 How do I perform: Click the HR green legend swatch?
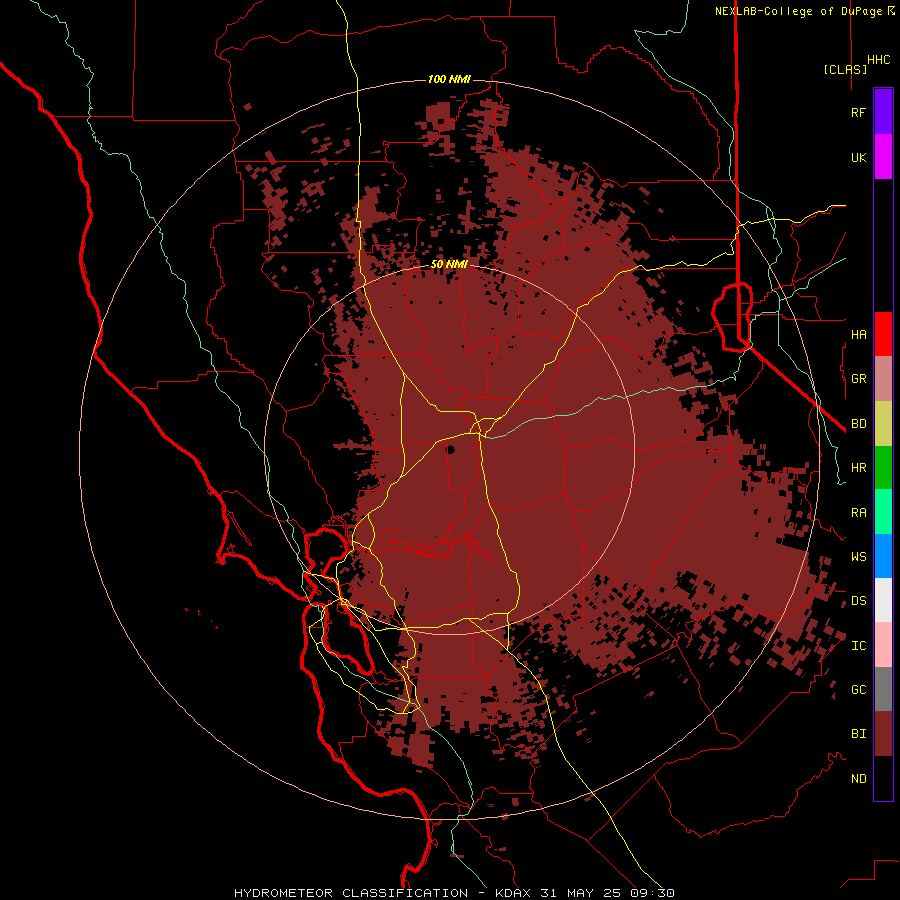coord(883,468)
